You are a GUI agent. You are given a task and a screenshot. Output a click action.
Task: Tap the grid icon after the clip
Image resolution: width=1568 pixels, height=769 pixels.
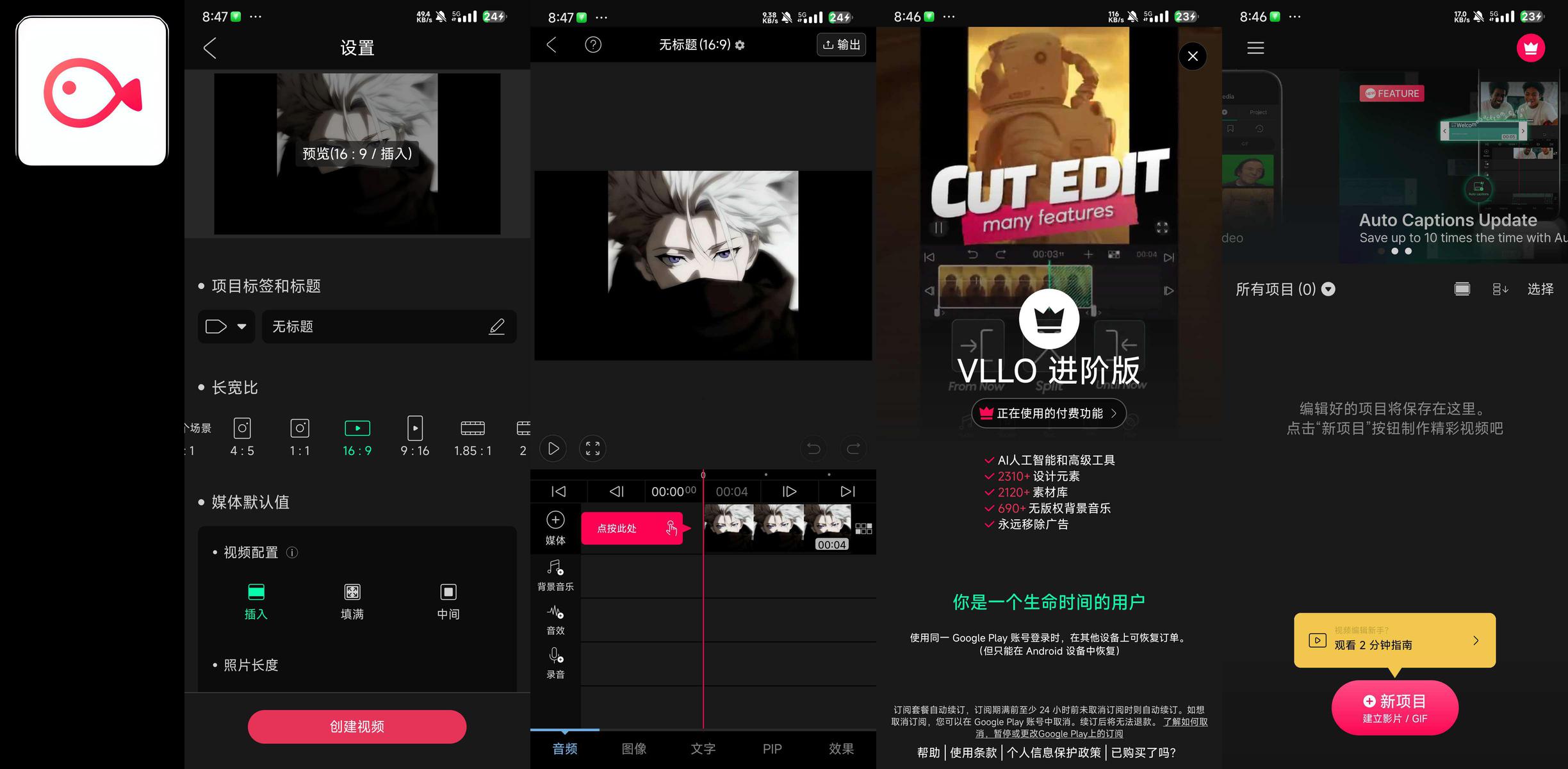[863, 529]
